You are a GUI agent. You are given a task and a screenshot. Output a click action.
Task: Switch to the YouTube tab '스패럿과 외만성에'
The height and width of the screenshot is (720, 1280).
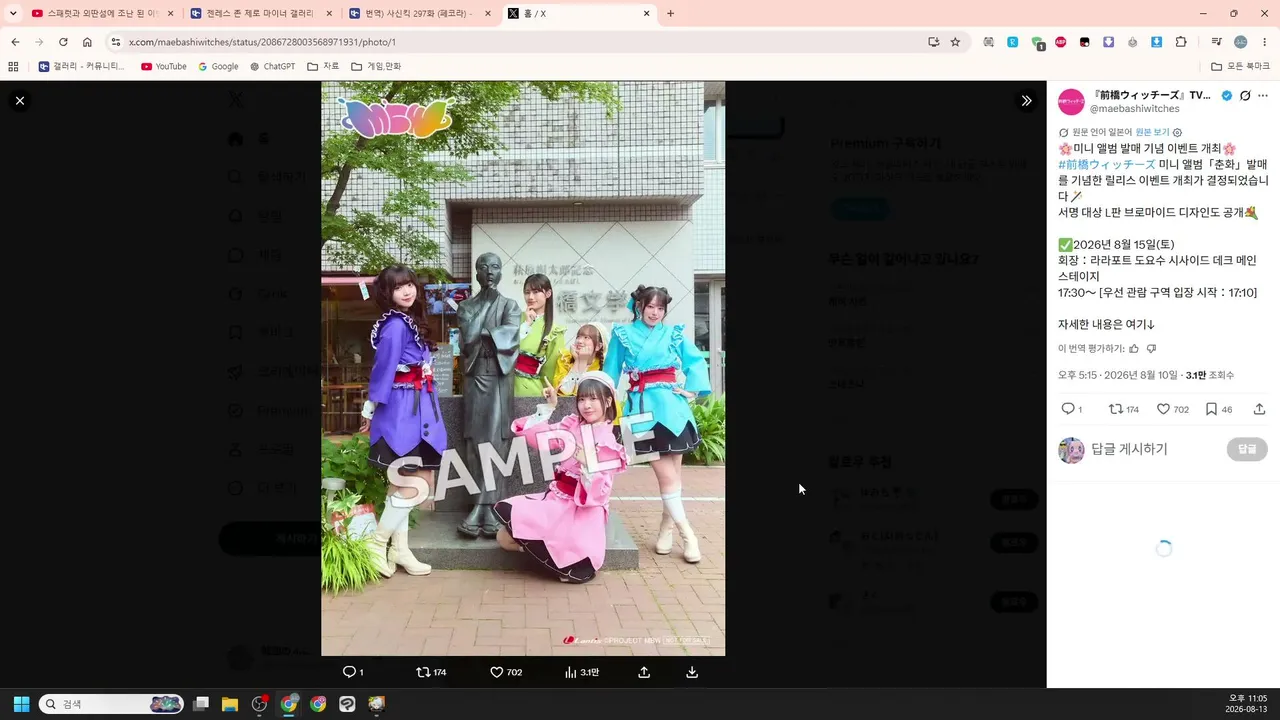[102, 13]
